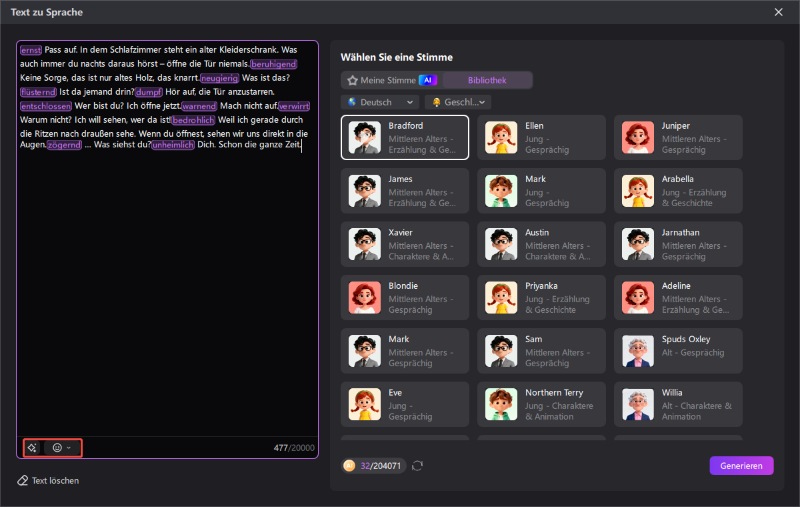Click the refresh credits icon
The width and height of the screenshot is (800, 507).
tap(417, 466)
